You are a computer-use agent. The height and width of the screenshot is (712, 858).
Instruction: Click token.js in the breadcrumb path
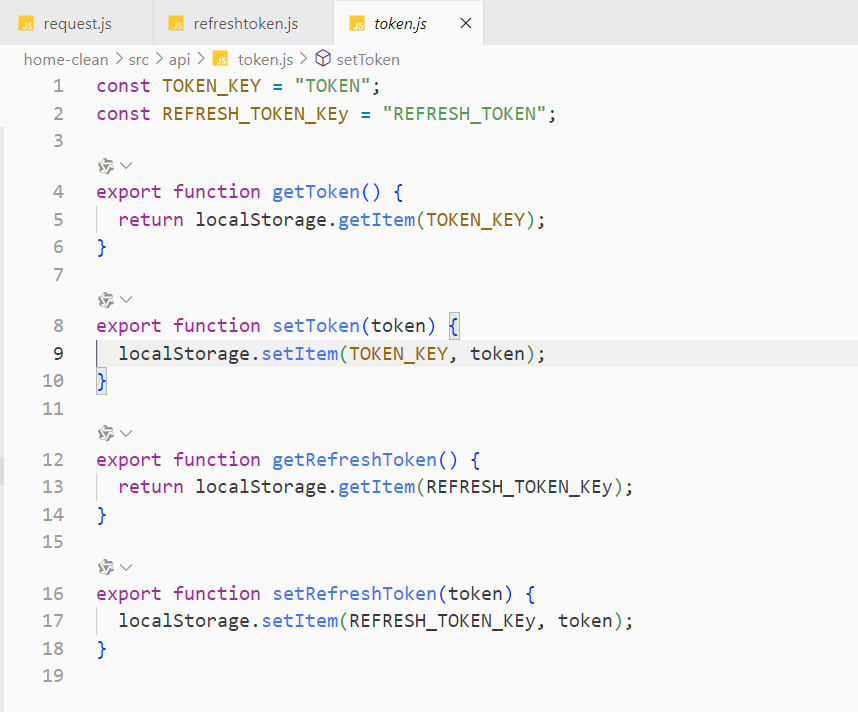pos(265,59)
